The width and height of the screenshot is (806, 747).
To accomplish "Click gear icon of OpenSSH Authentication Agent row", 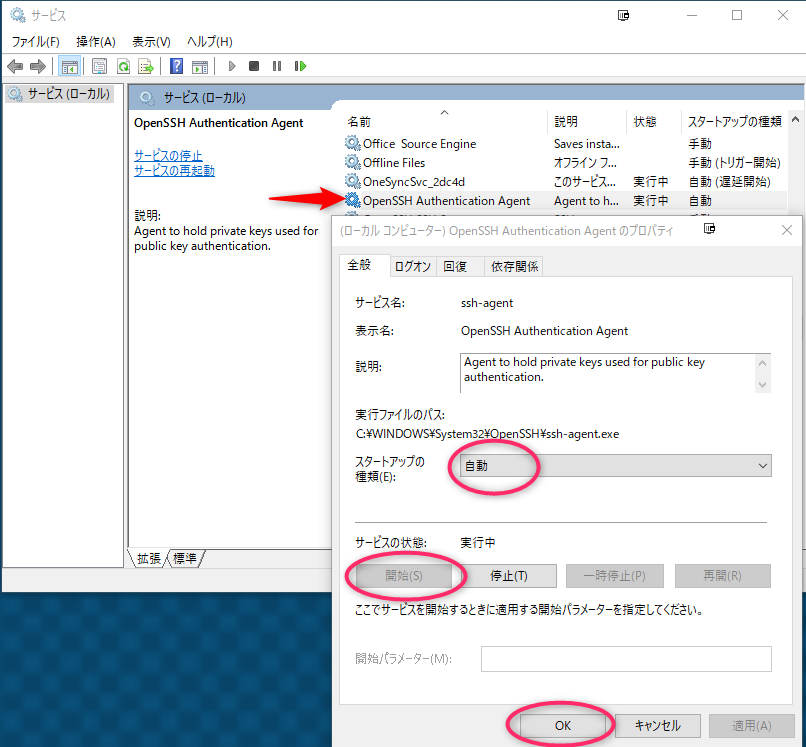I will 353,200.
